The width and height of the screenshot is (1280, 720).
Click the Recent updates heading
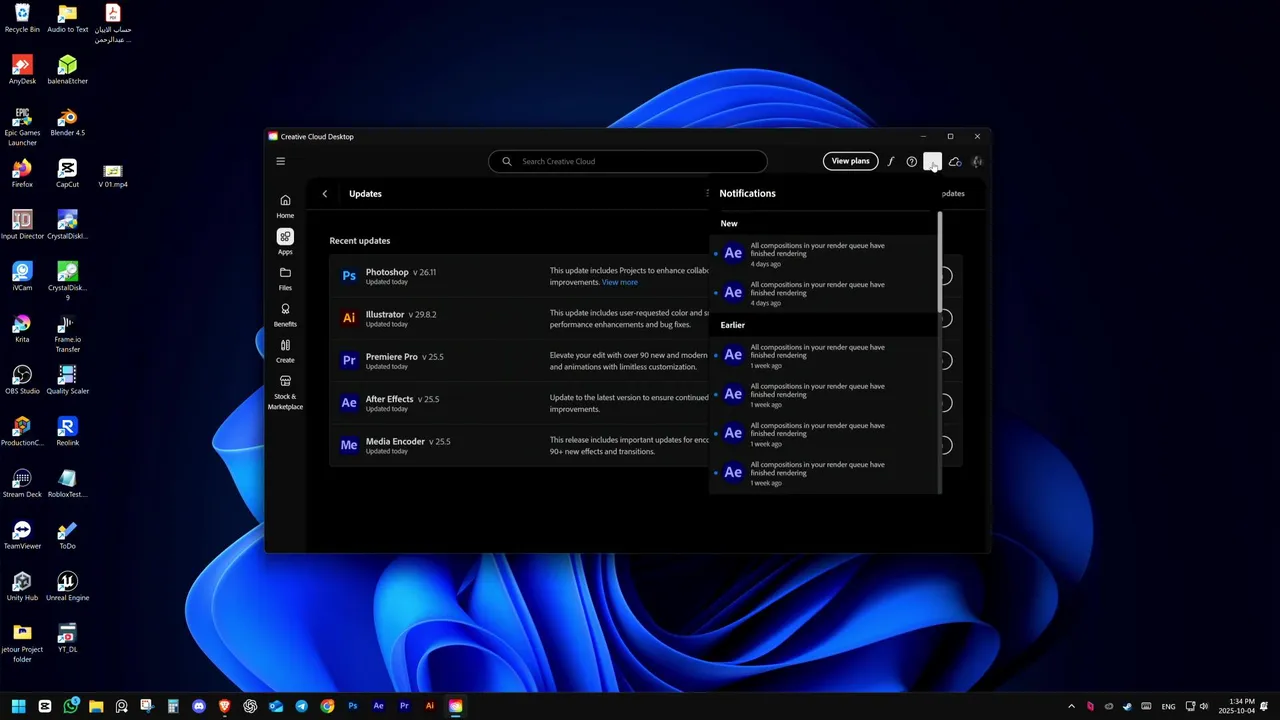pos(360,241)
